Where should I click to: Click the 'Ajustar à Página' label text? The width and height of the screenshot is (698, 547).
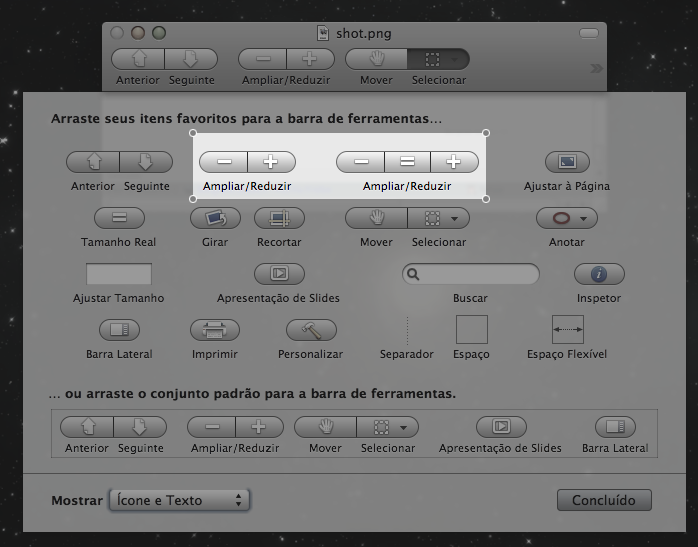click(567, 186)
